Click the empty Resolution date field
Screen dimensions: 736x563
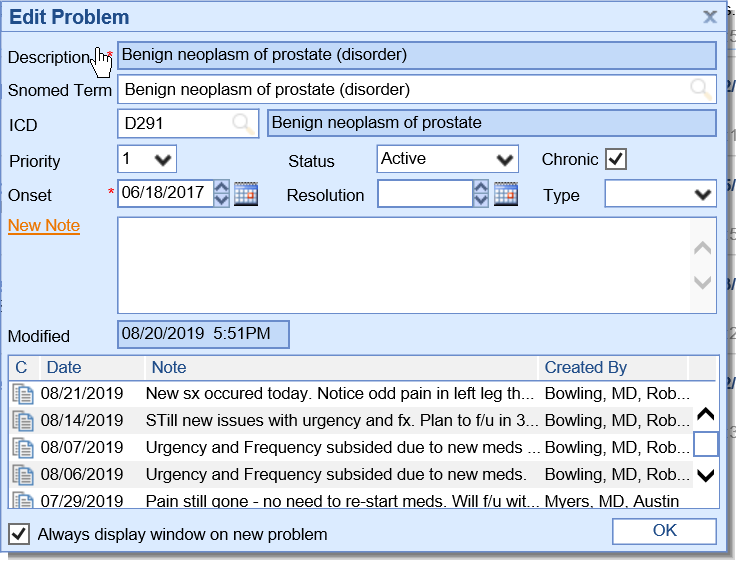pyautogui.click(x=425, y=193)
